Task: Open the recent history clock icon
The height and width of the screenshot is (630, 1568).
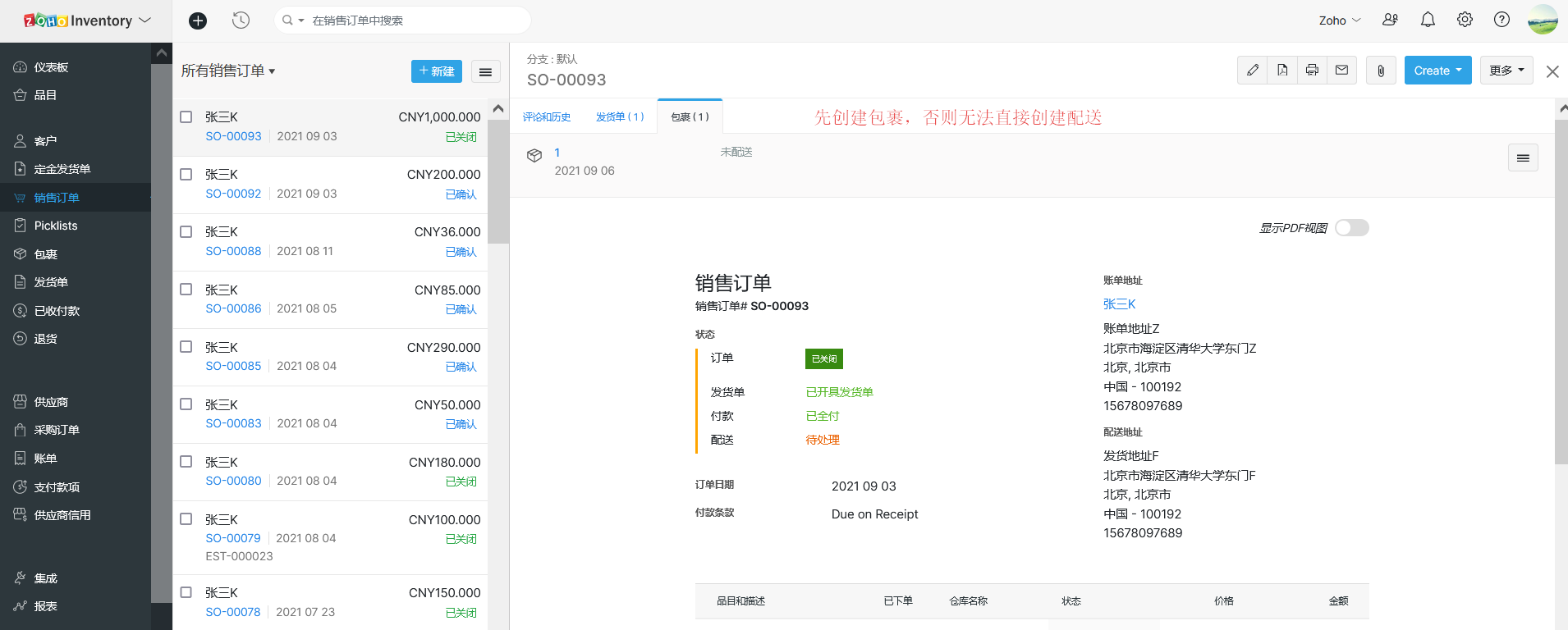Action: tap(241, 21)
